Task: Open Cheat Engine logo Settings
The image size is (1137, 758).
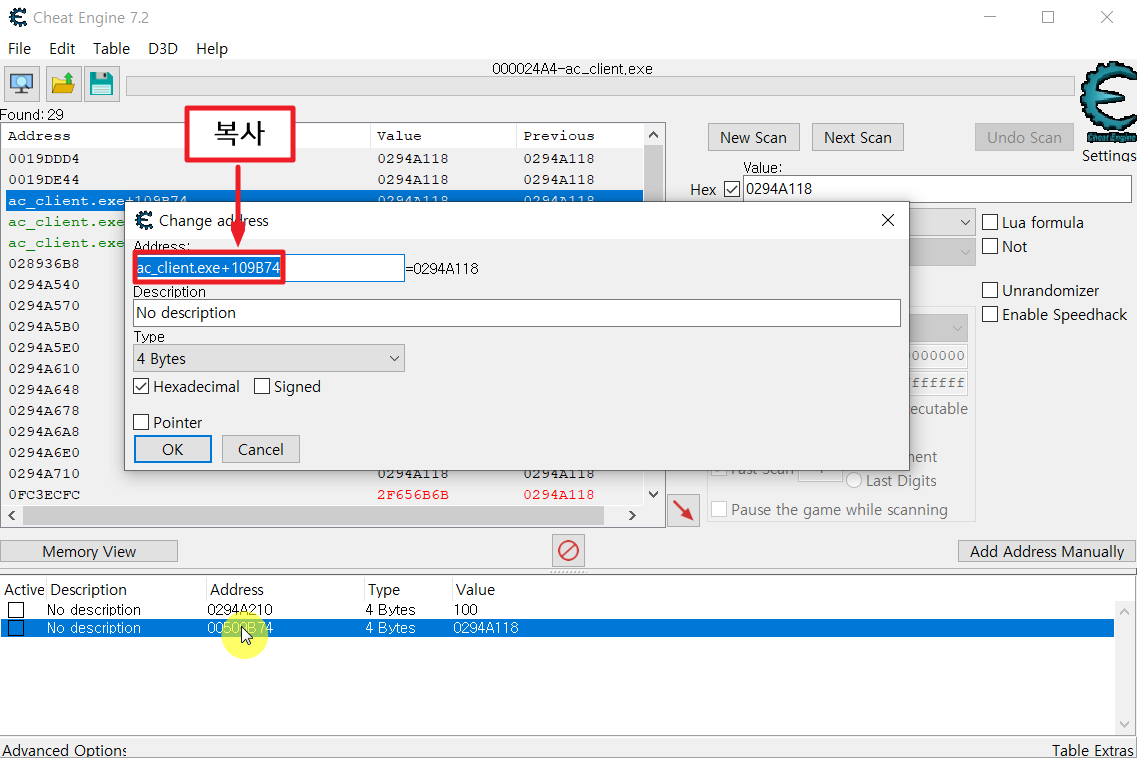Action: [1107, 112]
